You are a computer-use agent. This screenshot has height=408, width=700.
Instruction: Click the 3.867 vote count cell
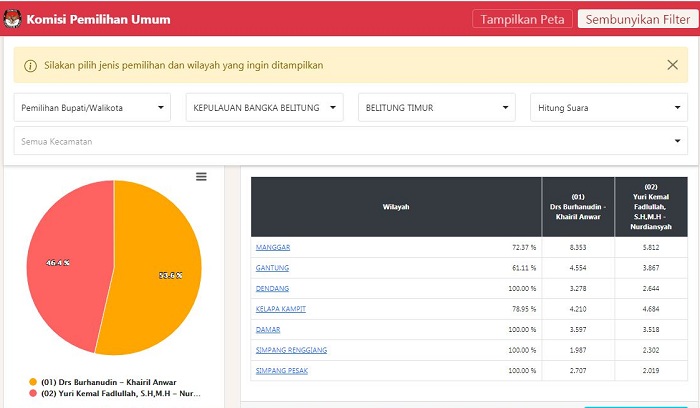tap(651, 268)
